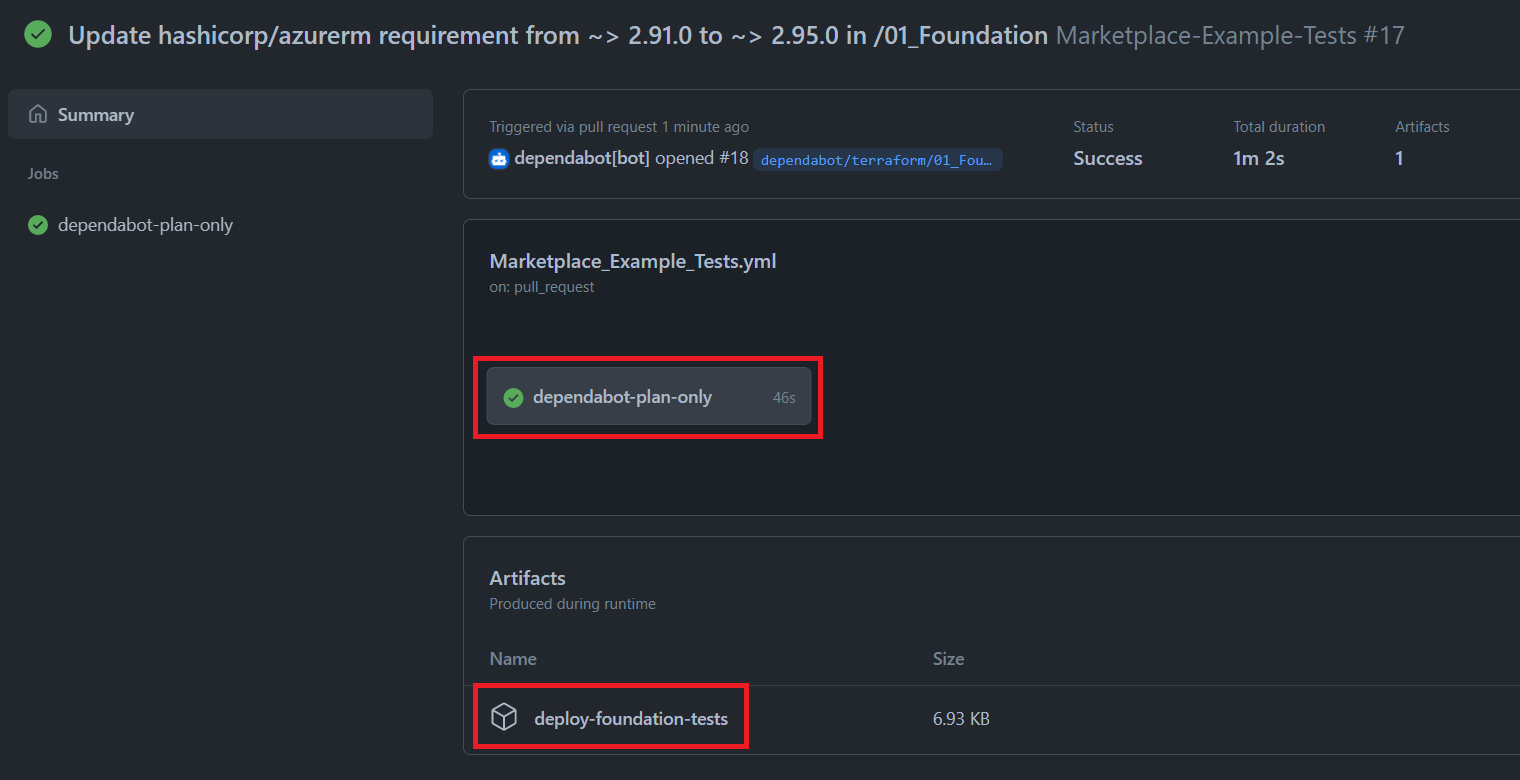Click the 46s duration on the job card

(784, 397)
